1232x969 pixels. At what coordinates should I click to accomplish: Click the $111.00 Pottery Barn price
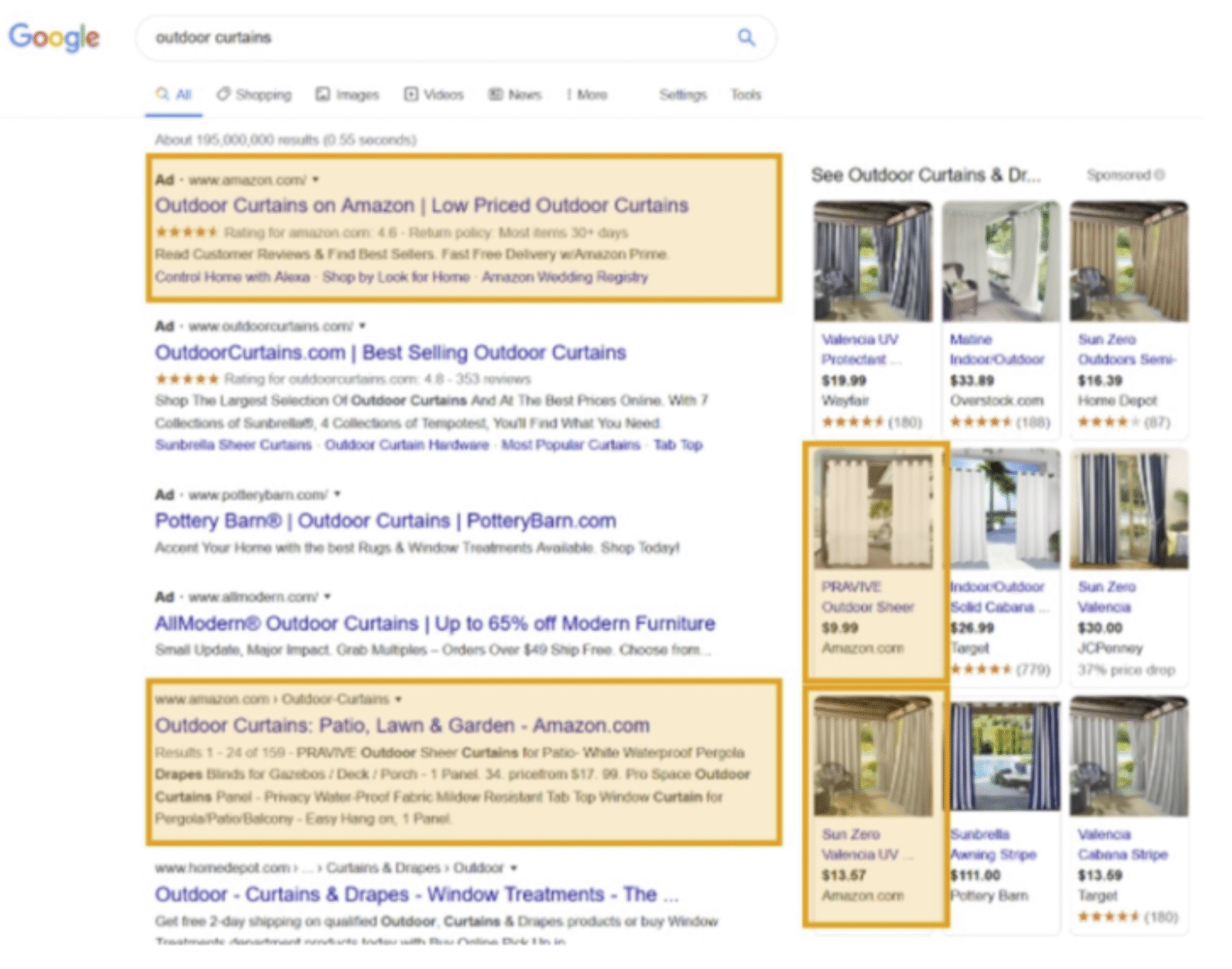coord(975,875)
